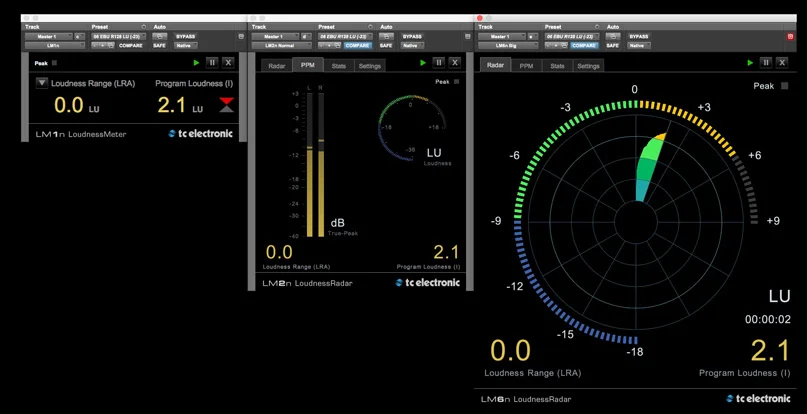This screenshot has height=414, width=807.
Task: Open LM1n plugin selector dropdown
Action: (x=54, y=45)
